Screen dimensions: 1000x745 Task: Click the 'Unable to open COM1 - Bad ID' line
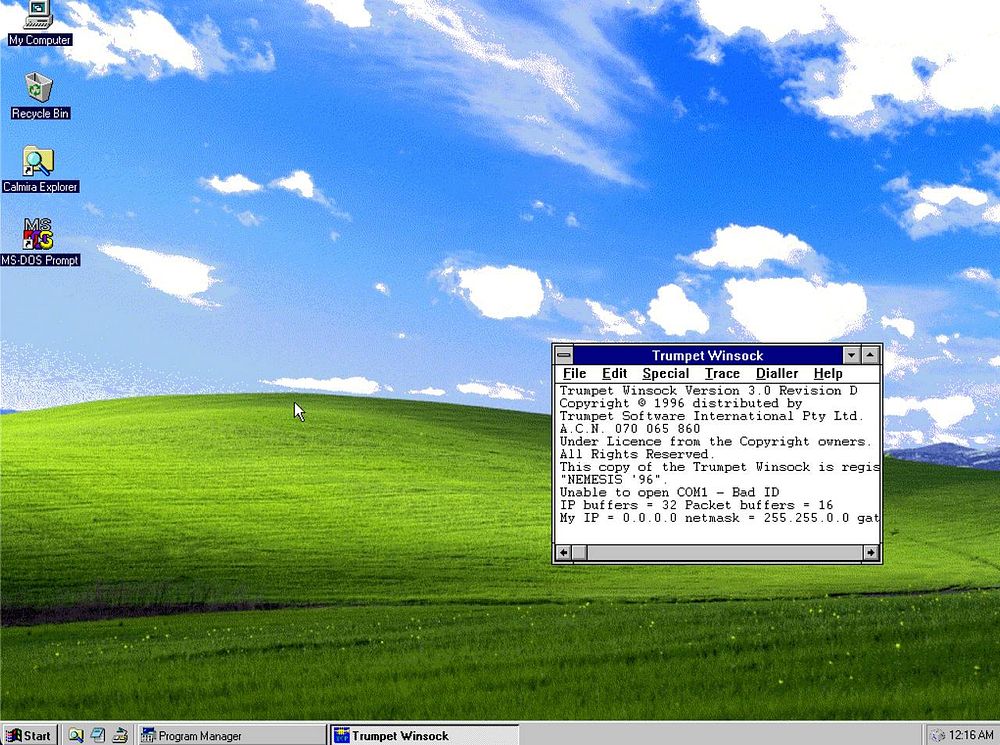tap(669, 492)
